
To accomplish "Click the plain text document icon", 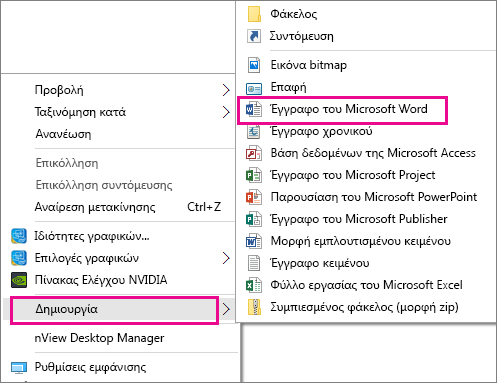I will pyautogui.click(x=254, y=263).
